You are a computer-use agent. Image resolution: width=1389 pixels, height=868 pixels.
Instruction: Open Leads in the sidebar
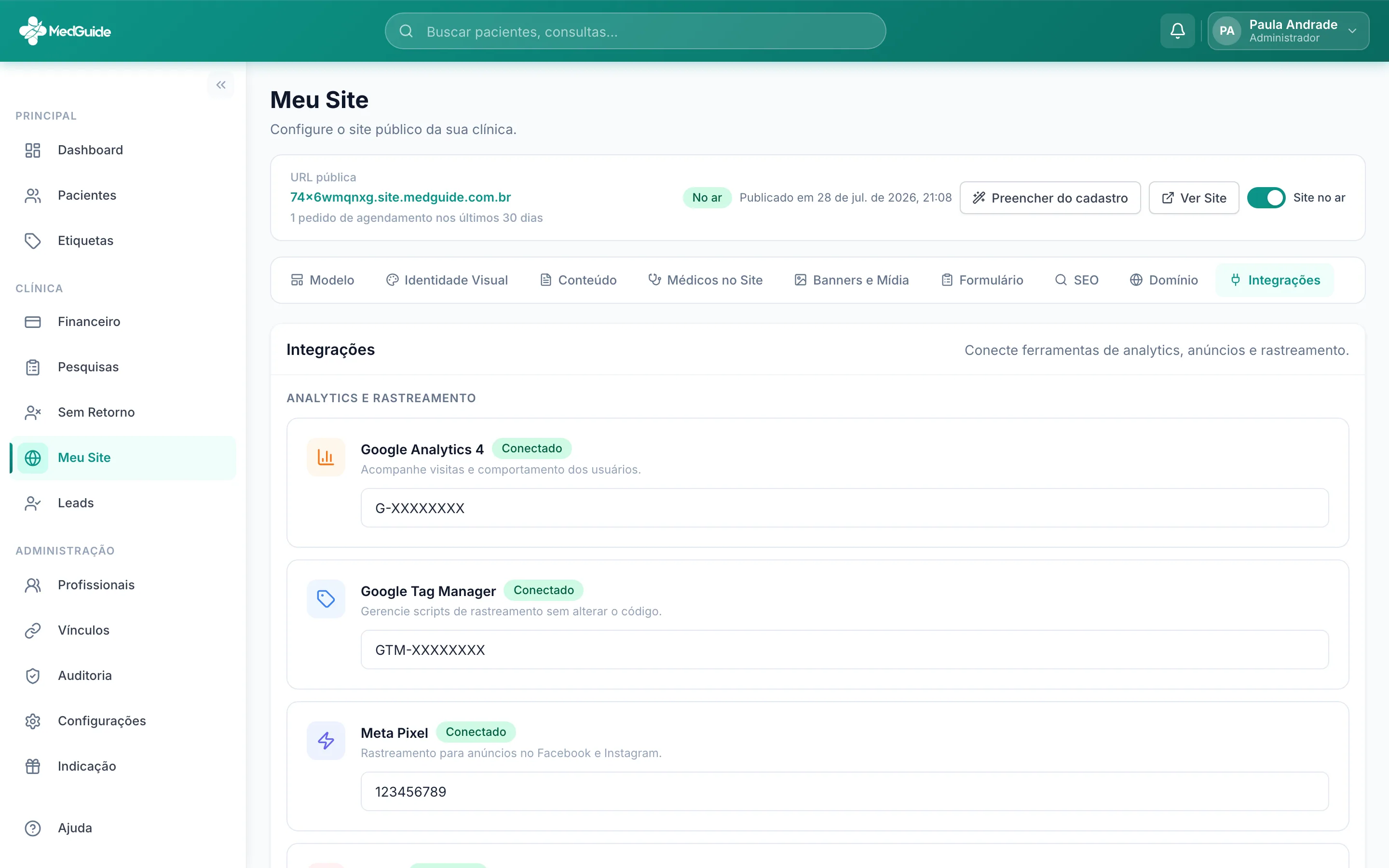(123, 503)
